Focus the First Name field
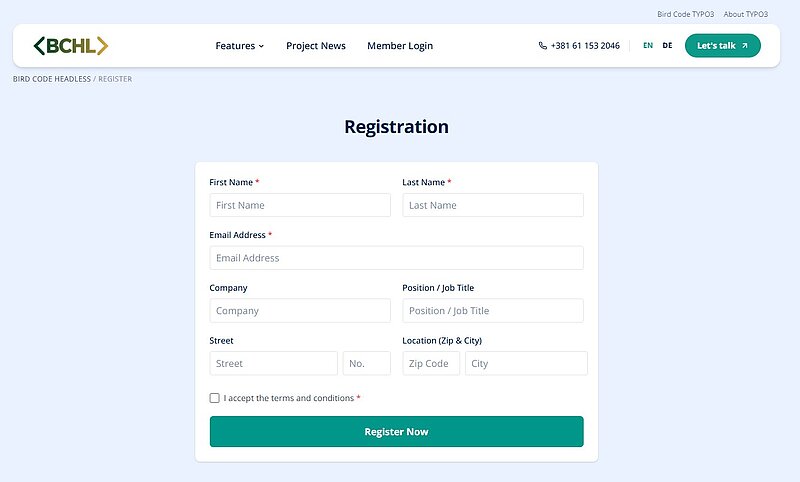This screenshot has width=800, height=482. (300, 205)
